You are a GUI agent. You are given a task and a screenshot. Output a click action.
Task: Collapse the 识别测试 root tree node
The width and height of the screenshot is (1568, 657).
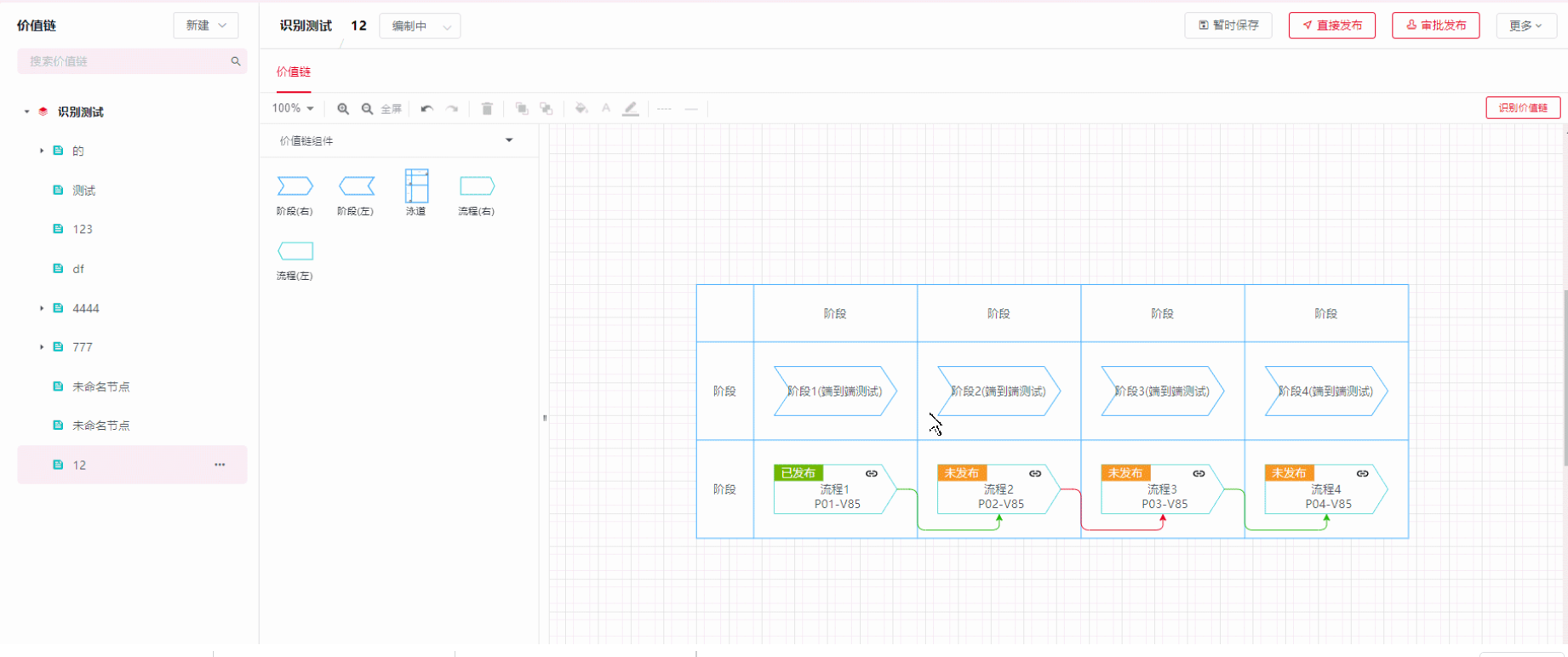click(26, 111)
